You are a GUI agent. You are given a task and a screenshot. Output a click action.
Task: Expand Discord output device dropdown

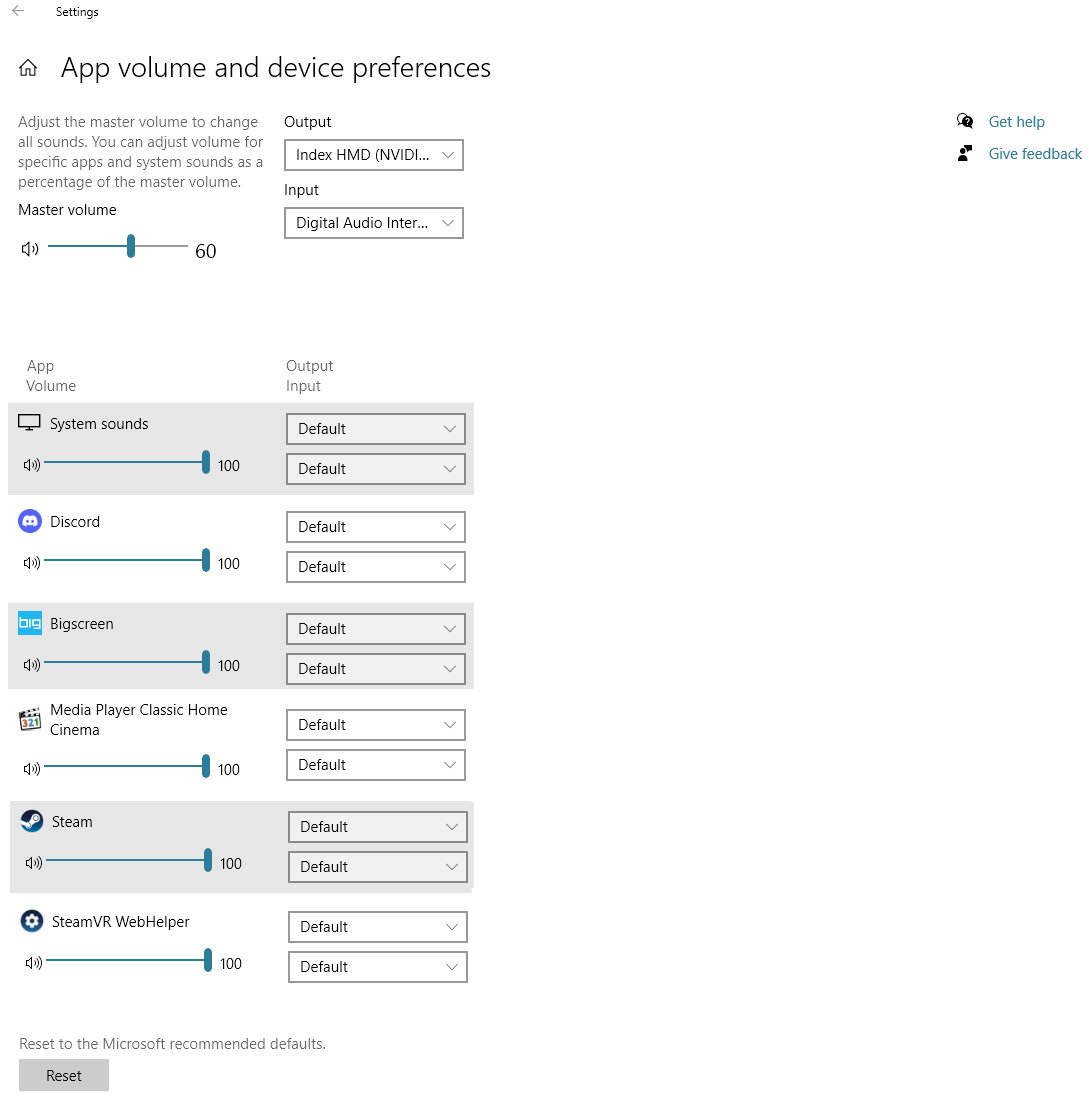tap(375, 526)
